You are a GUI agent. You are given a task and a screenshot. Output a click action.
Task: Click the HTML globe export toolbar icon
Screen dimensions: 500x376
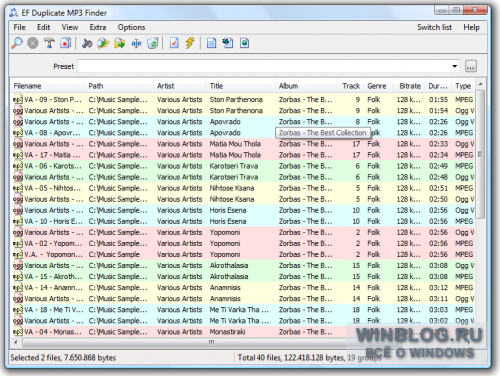[x=244, y=43]
